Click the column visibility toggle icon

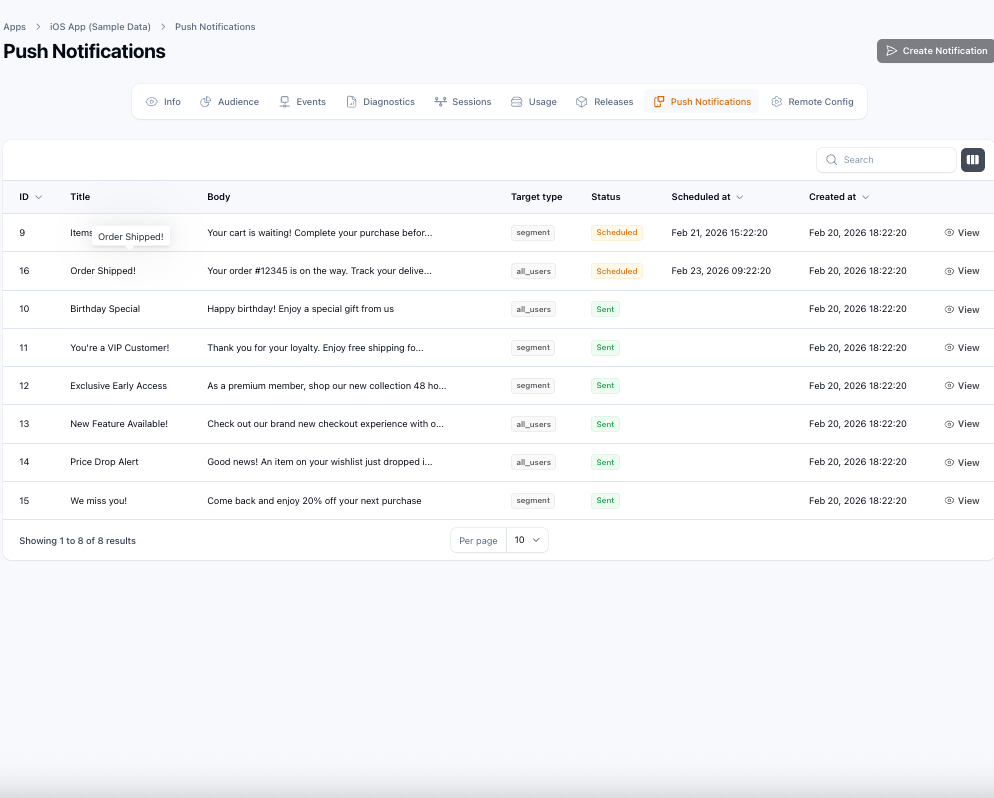[972, 160]
